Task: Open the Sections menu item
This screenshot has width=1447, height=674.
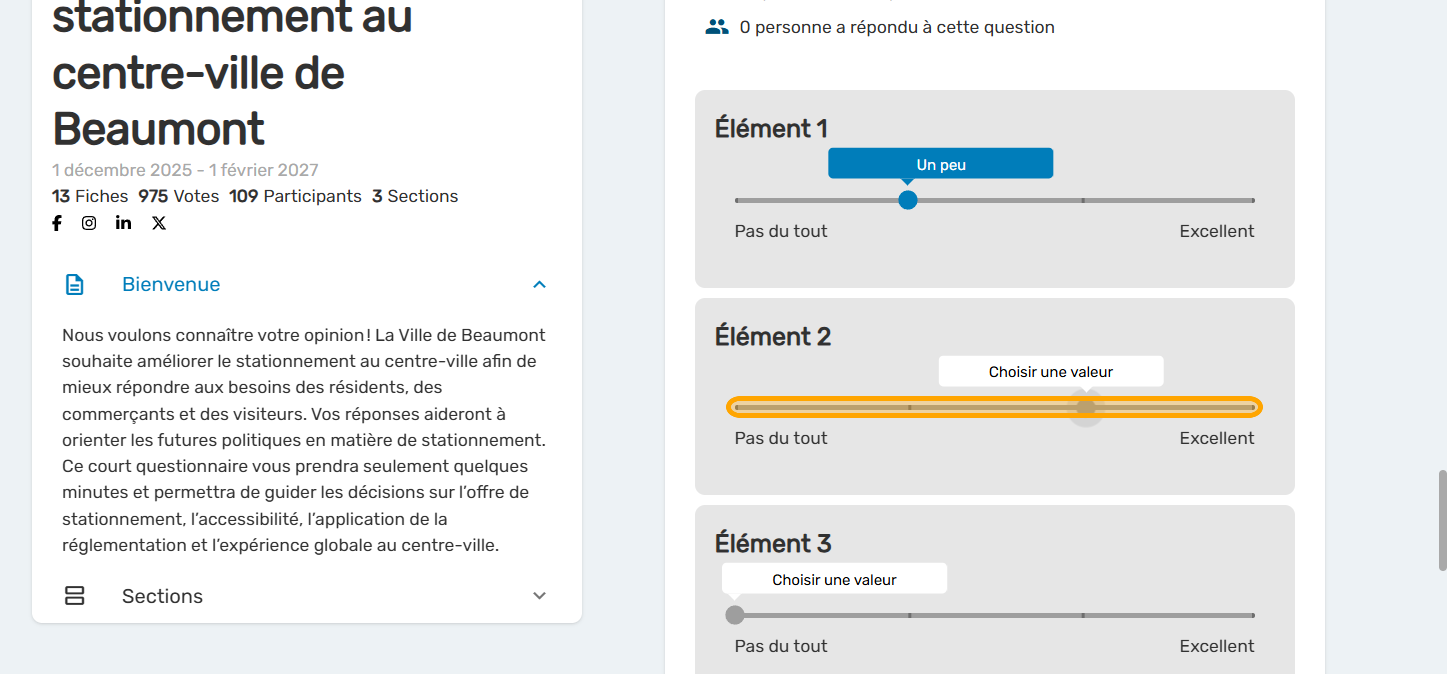Action: (162, 596)
